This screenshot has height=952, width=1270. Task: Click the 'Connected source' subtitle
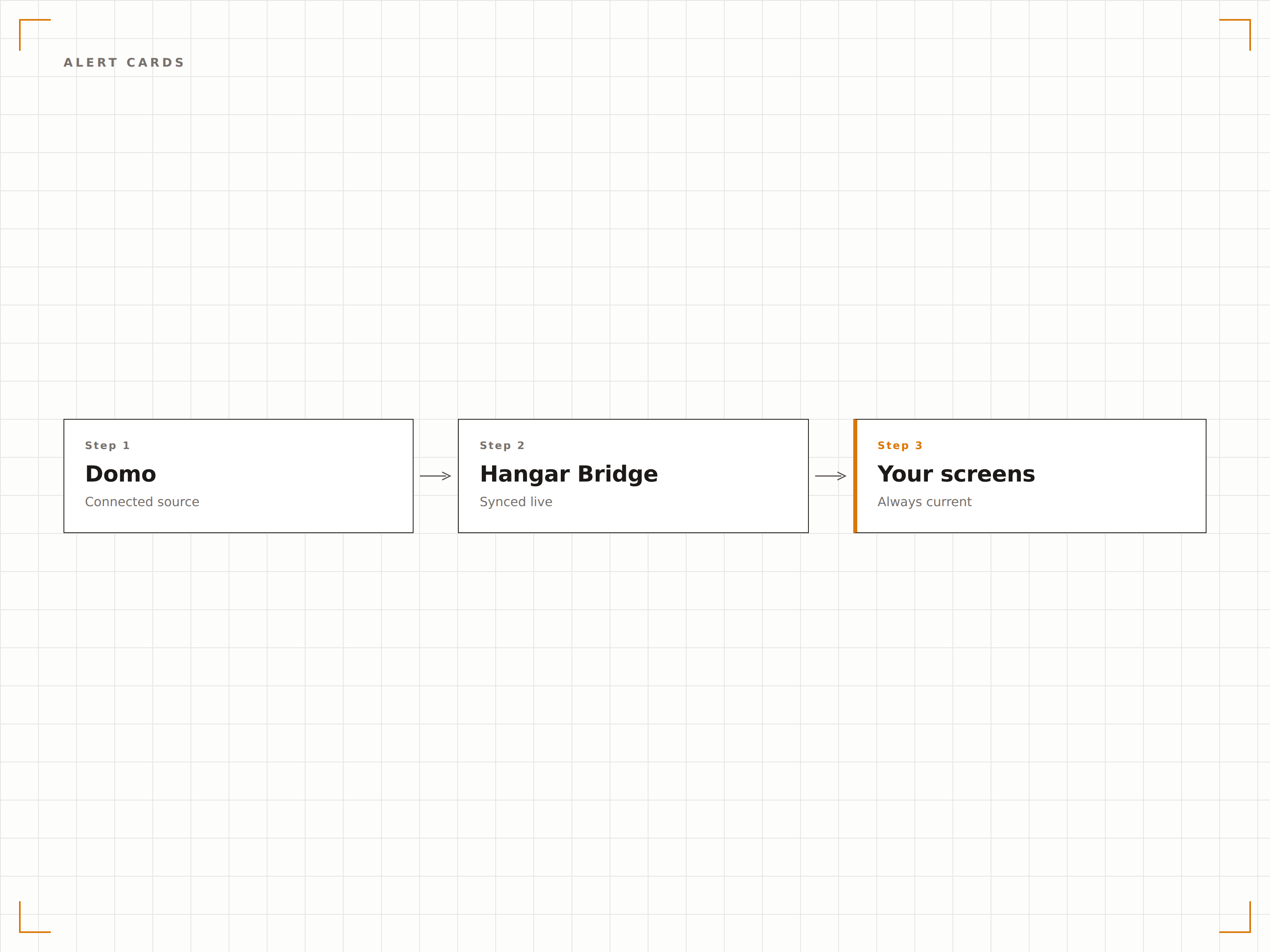(x=142, y=501)
